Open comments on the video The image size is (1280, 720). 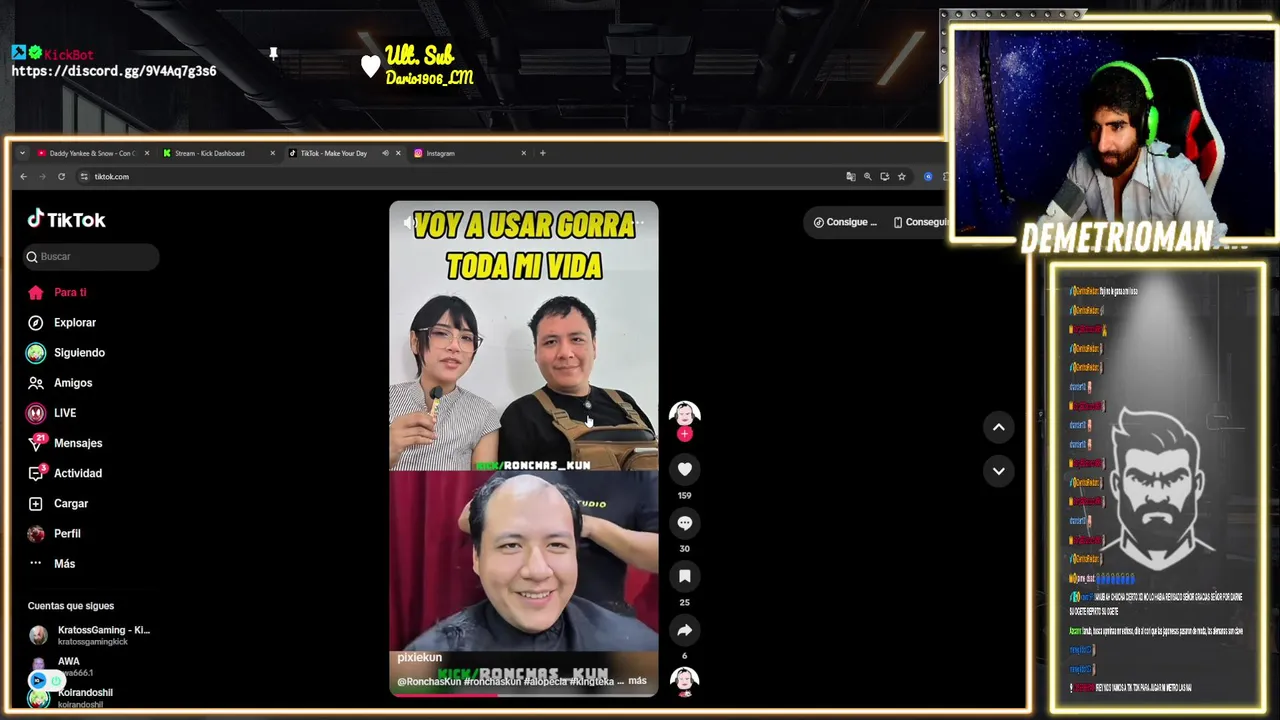(x=685, y=523)
